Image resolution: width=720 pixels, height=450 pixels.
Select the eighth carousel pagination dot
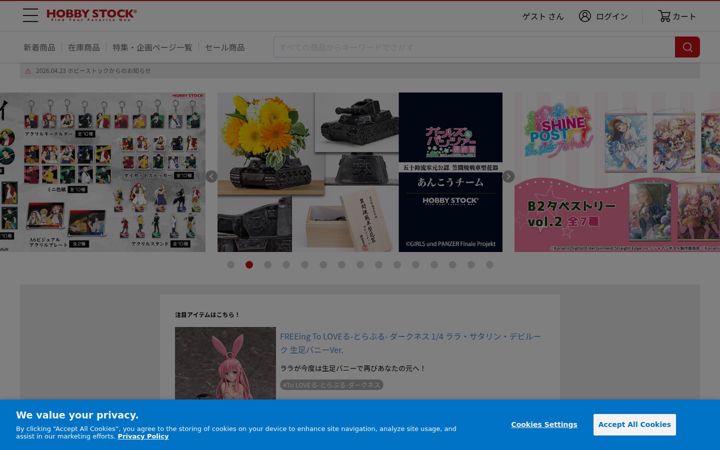(x=360, y=265)
